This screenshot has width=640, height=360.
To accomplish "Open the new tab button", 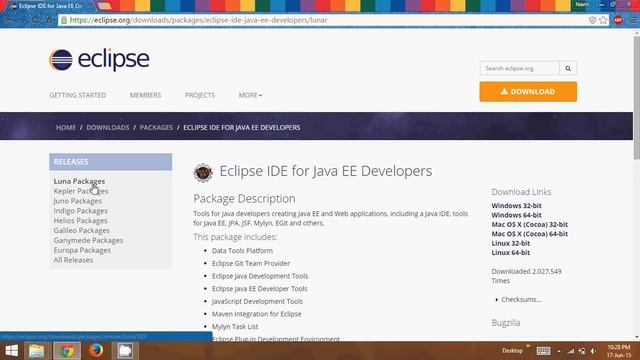I will pos(104,6).
